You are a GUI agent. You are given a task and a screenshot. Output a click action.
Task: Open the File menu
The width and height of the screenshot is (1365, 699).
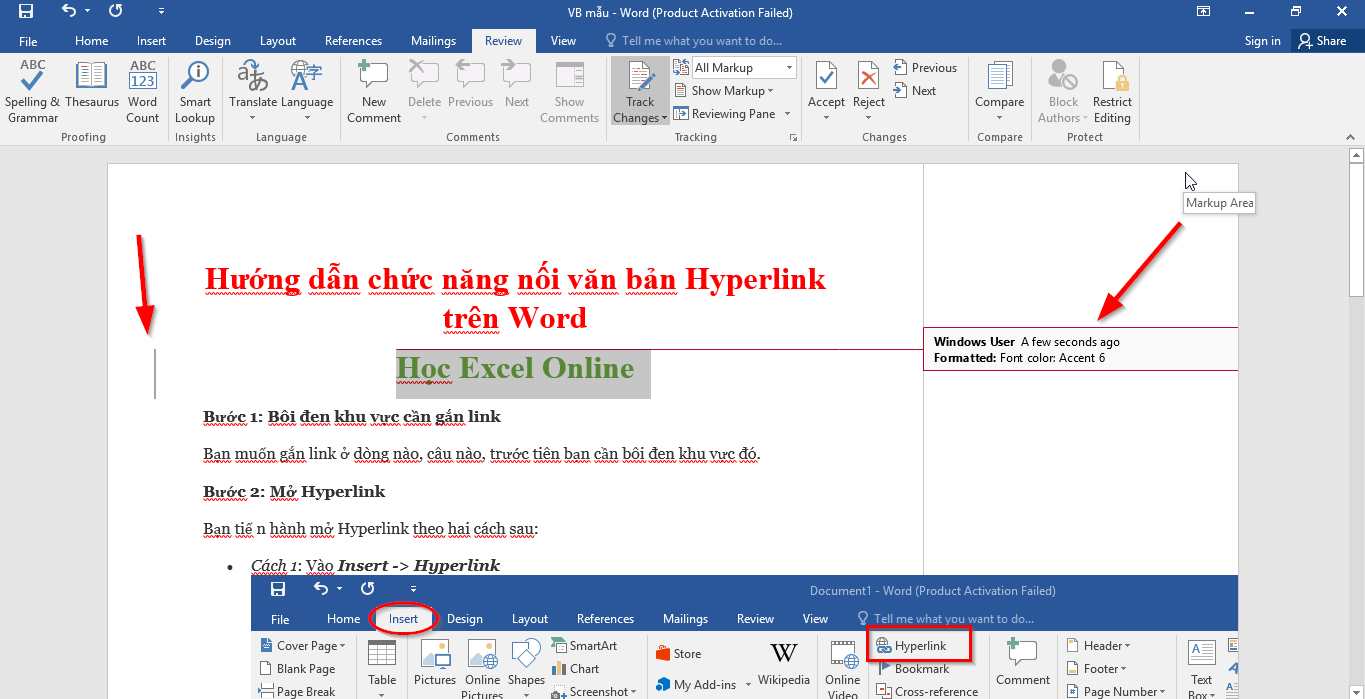click(x=28, y=41)
